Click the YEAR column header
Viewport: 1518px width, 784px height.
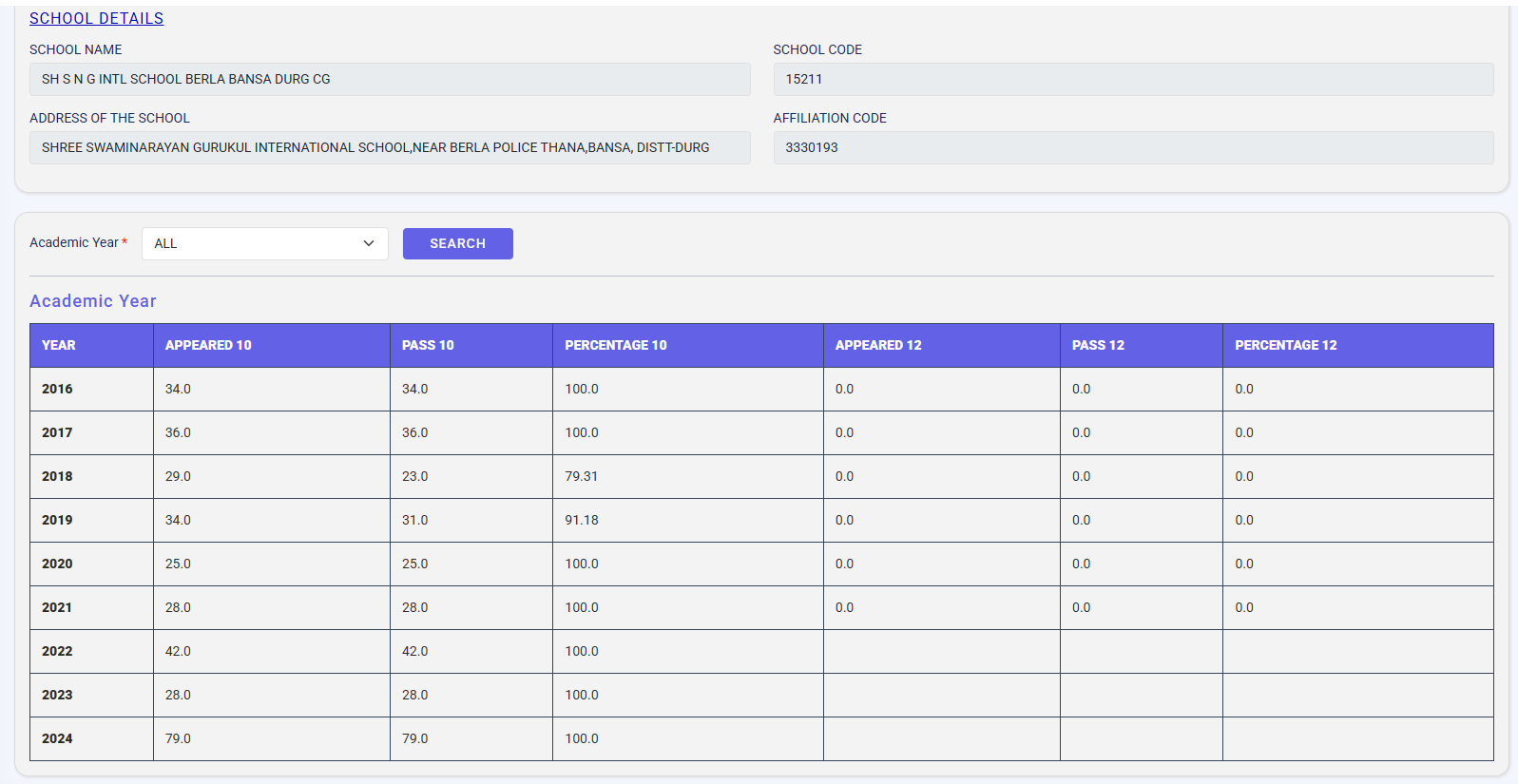(59, 345)
